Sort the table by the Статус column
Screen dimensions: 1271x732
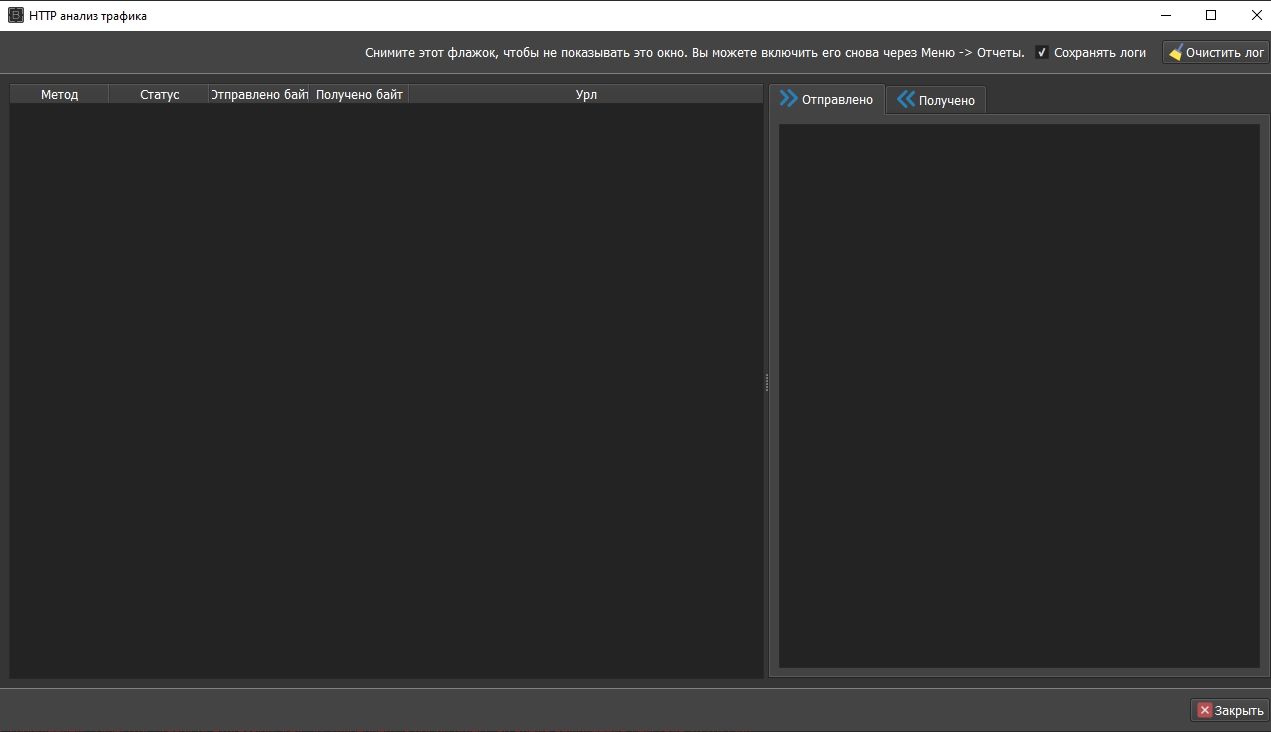(159, 94)
